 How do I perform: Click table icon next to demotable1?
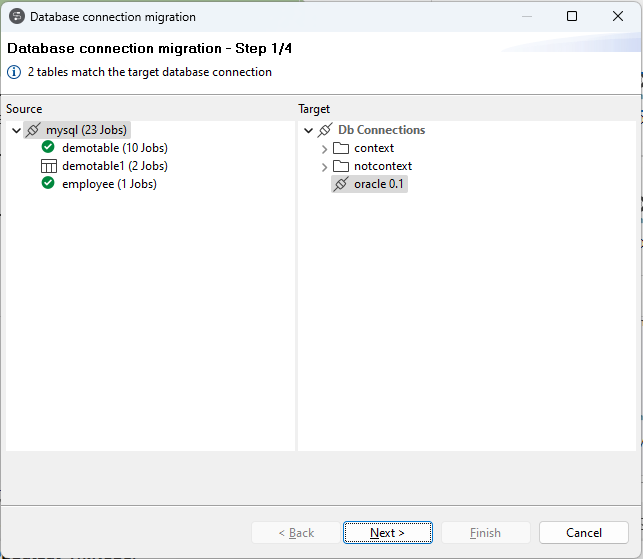click(48, 166)
